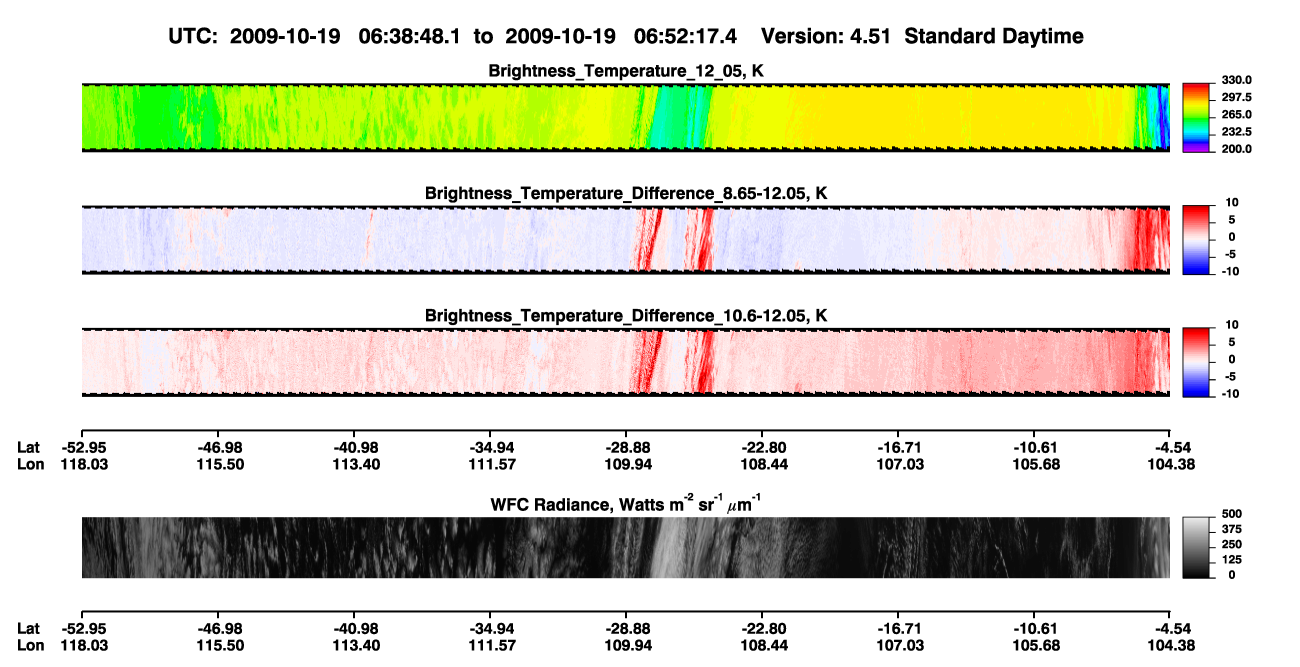Image resolution: width=1300 pixels, height=667 pixels.
Task: Click the 330.0 colorbar label
Action: [x=1238, y=80]
